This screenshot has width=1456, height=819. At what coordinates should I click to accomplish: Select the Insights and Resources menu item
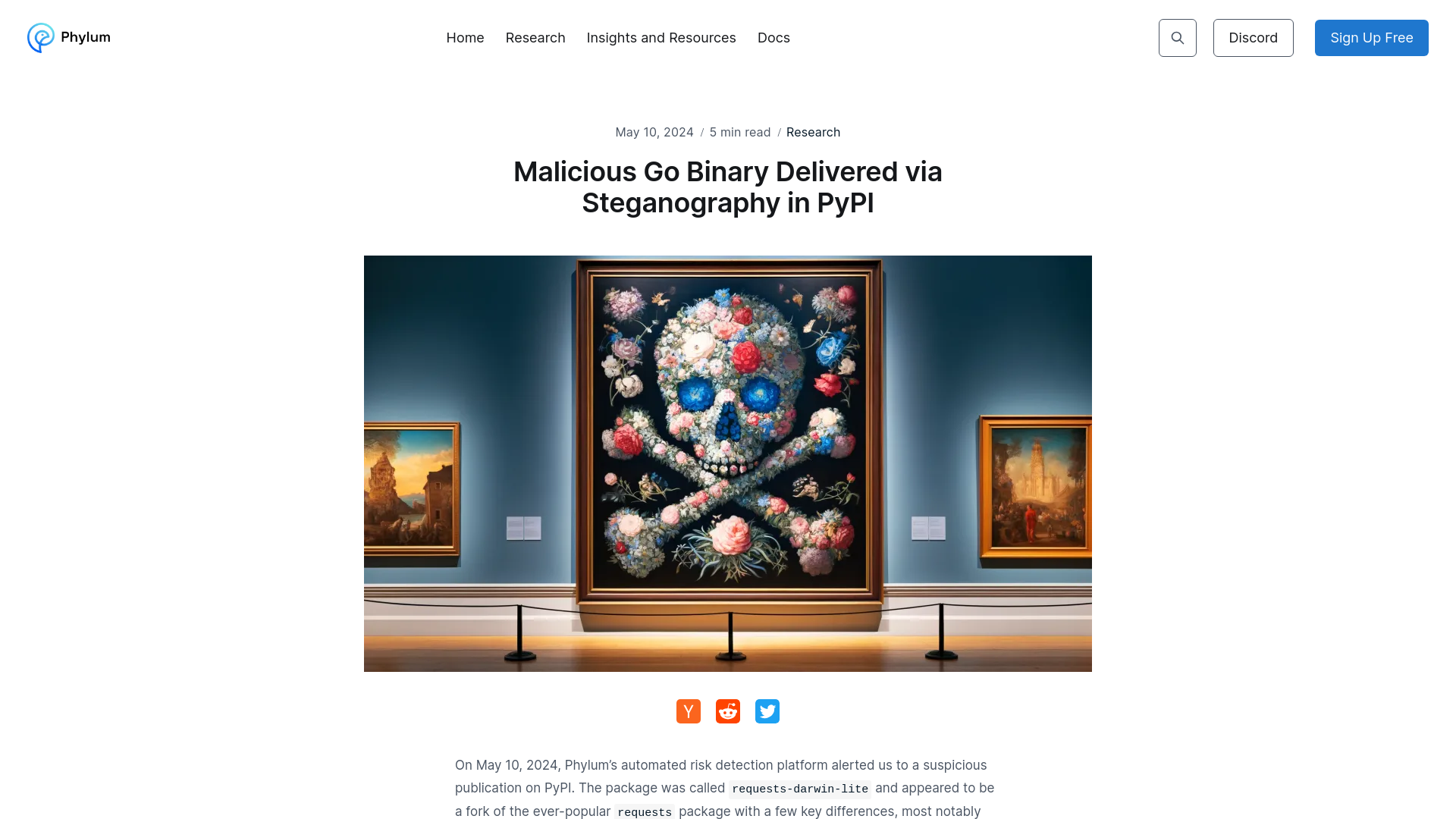pos(661,37)
